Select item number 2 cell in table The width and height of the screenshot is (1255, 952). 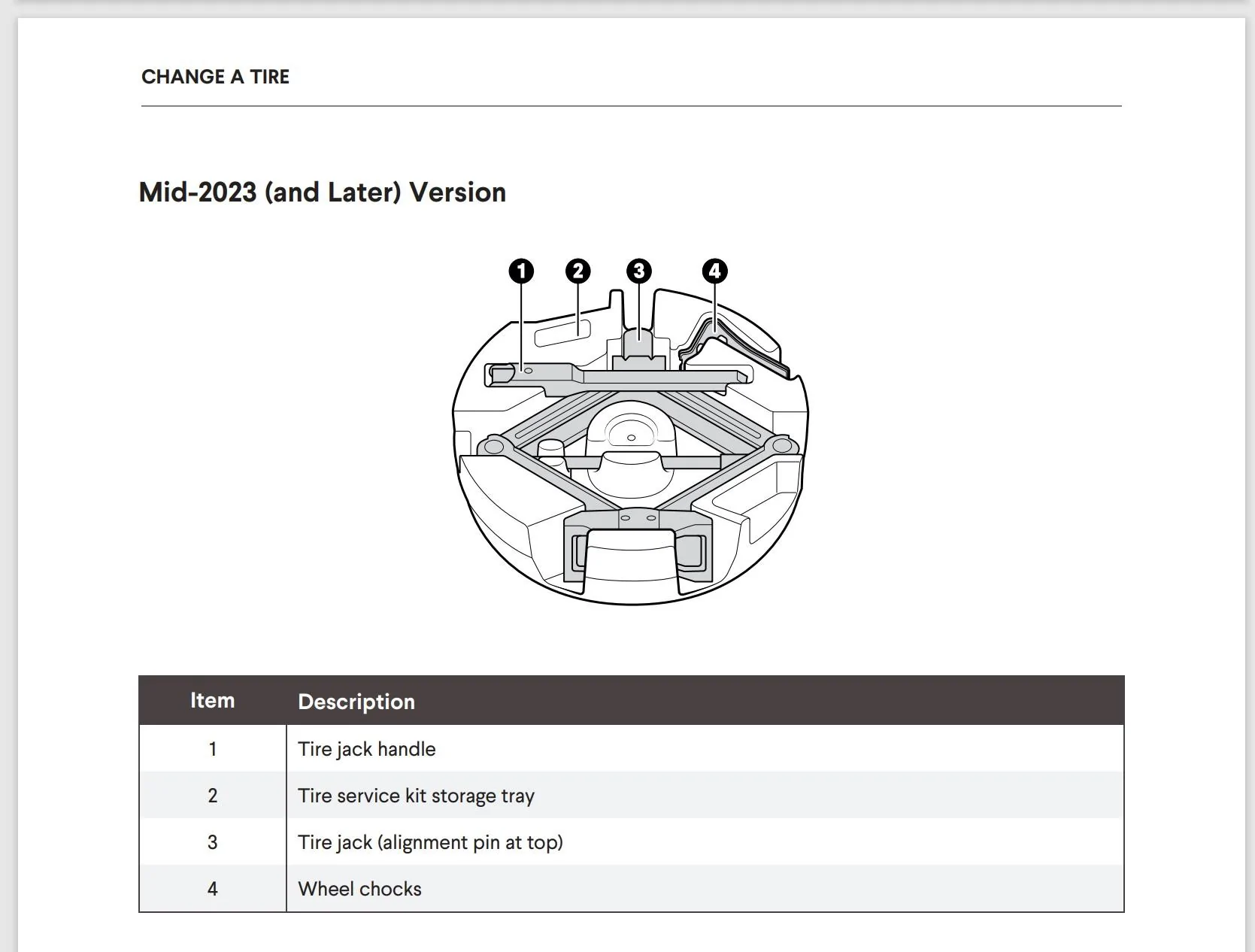[x=213, y=796]
